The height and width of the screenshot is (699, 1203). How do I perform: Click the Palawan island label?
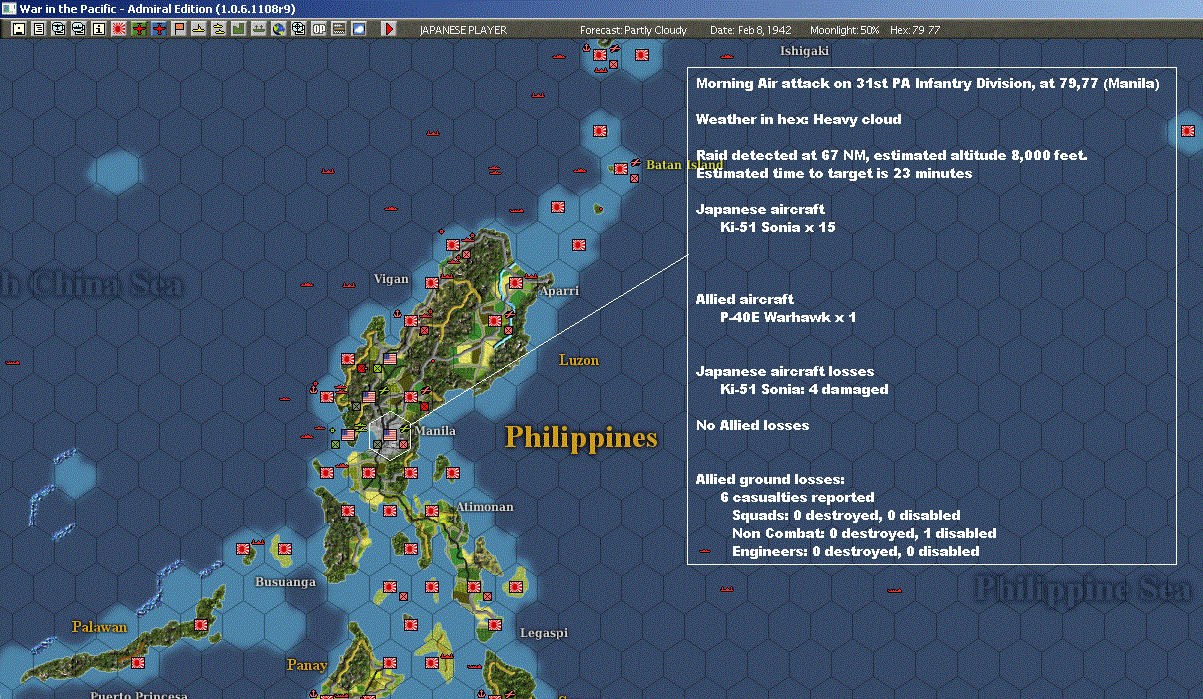[x=100, y=627]
